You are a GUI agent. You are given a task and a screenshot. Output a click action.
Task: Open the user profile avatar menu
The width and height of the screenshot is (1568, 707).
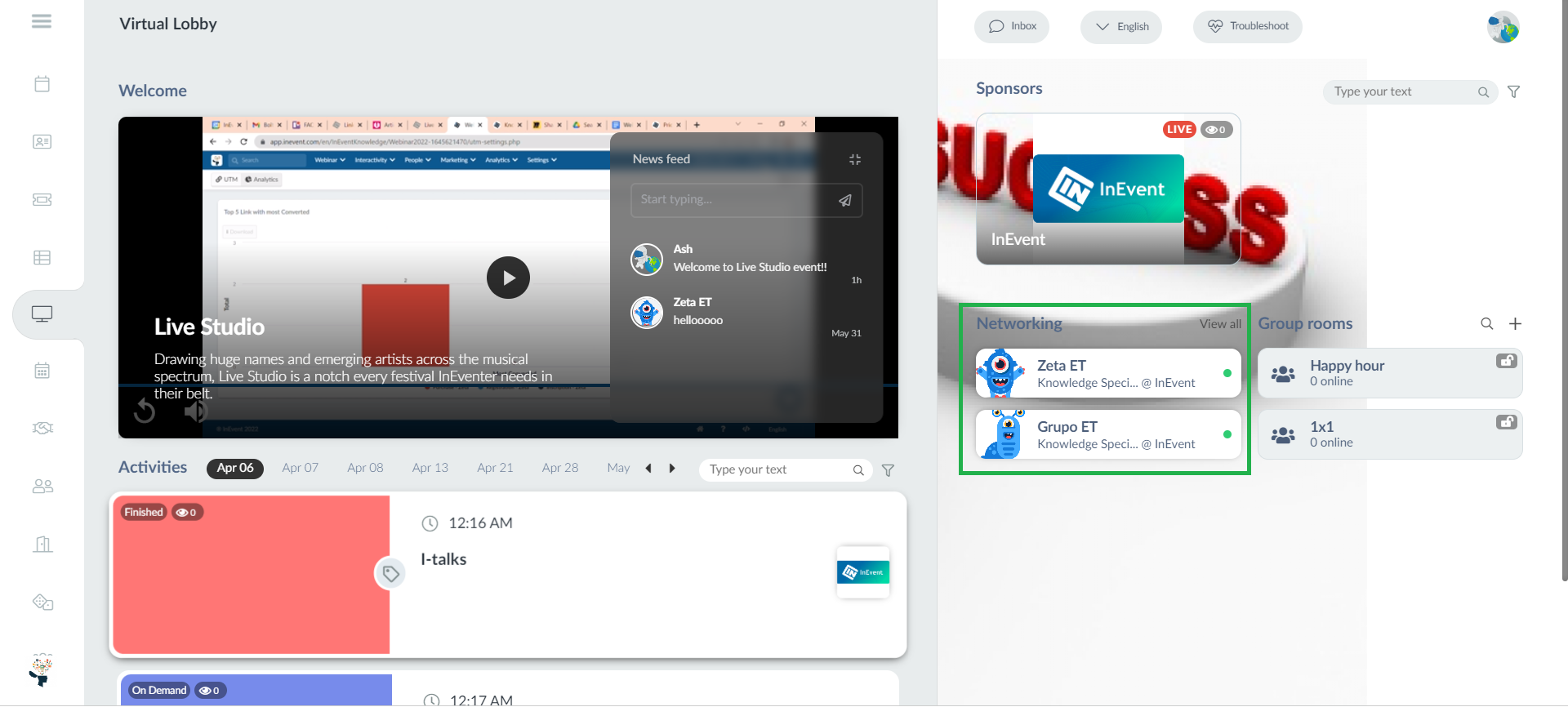point(1503,28)
